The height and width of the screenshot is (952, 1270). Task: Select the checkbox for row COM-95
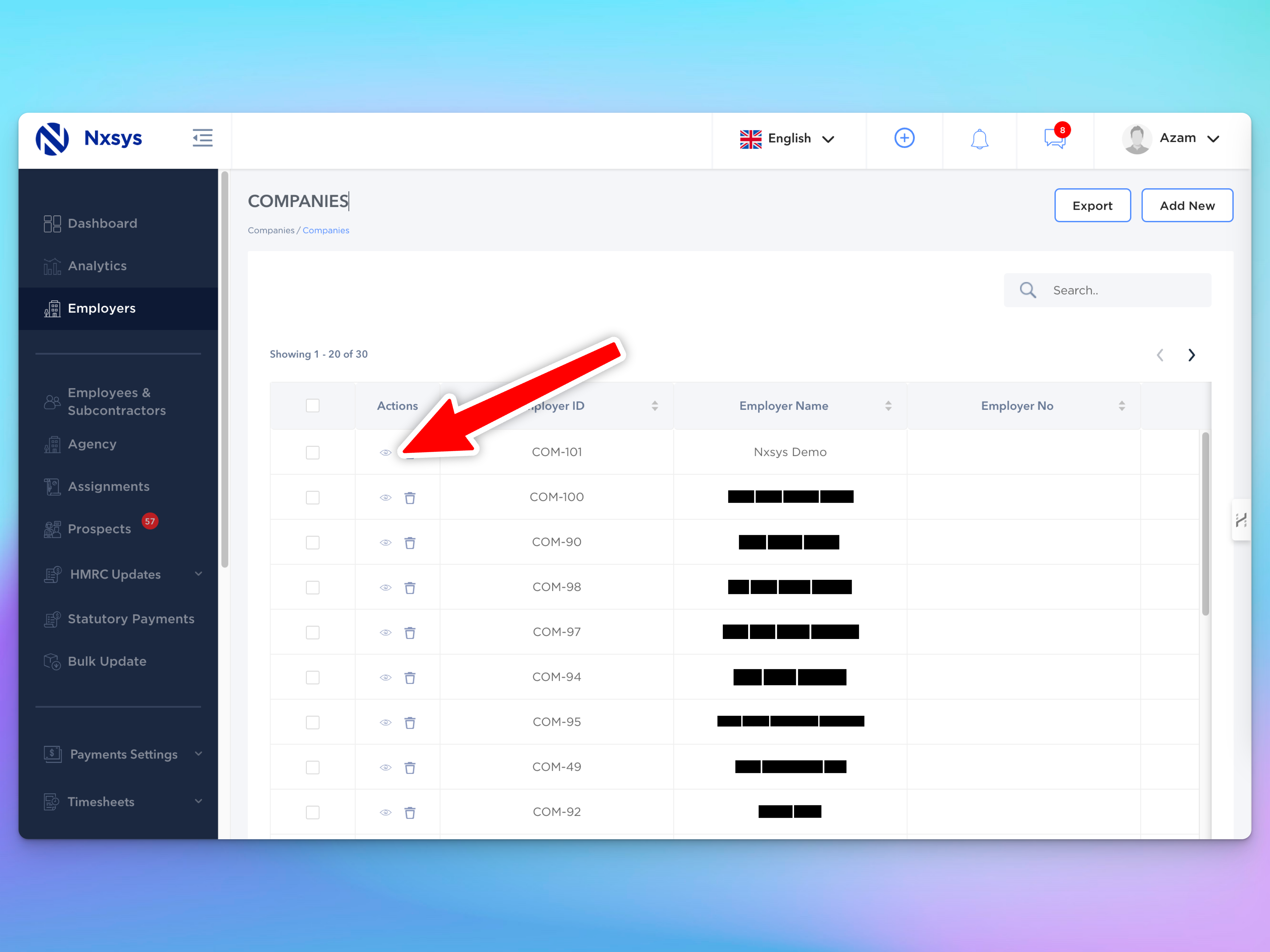tap(312, 722)
